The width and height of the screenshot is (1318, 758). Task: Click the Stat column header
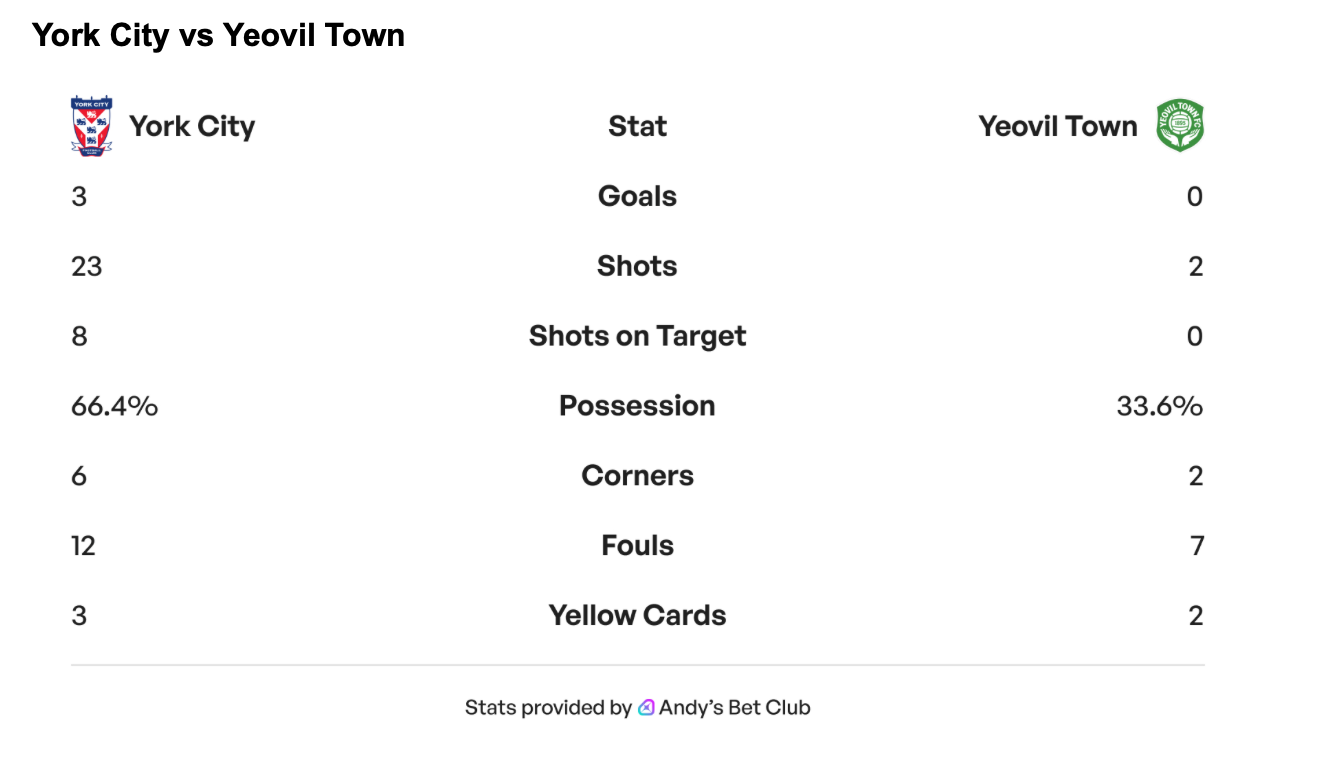coord(637,126)
